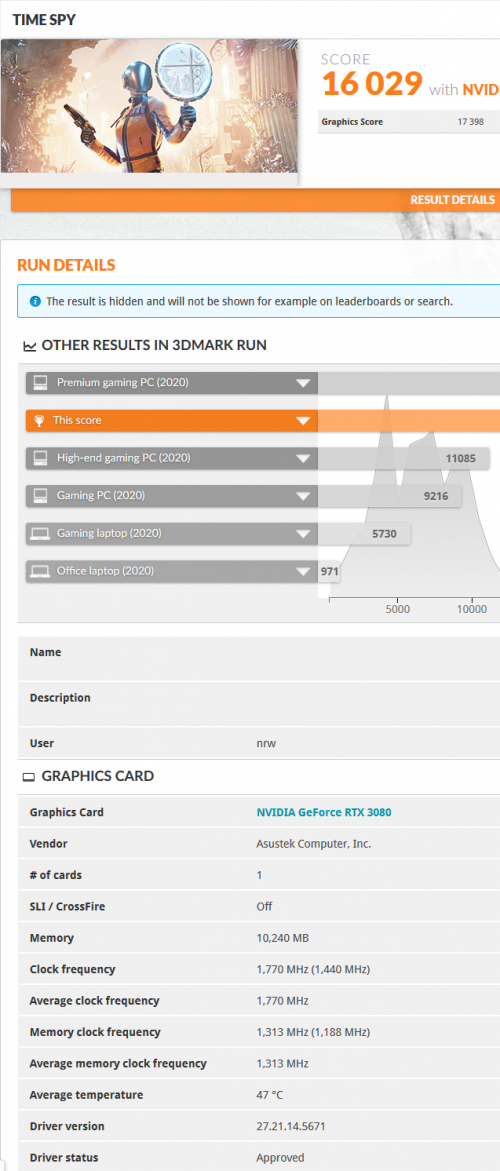Click the 971 score bar value

pos(330,571)
